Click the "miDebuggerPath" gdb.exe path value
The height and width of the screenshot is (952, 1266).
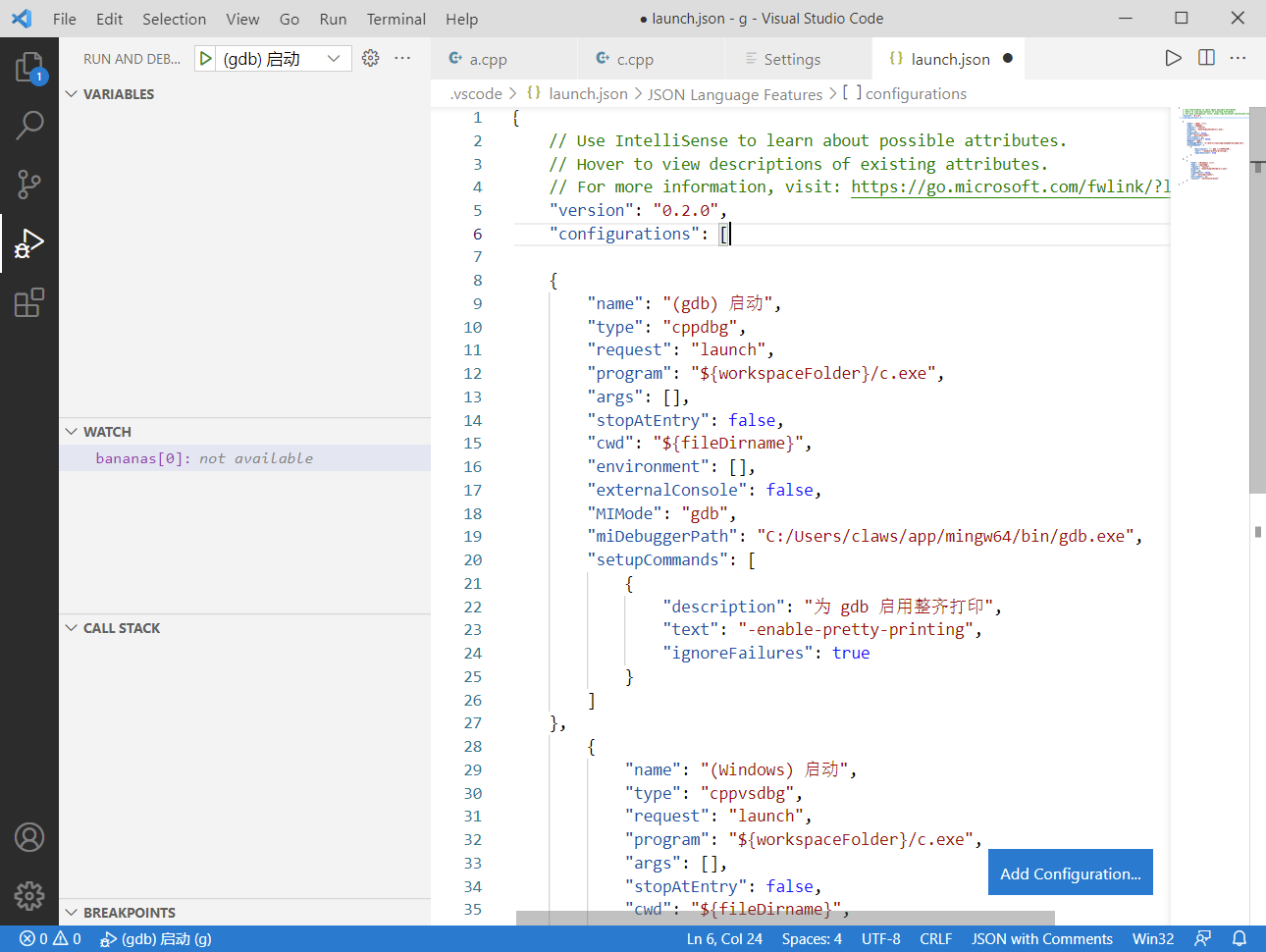945,537
